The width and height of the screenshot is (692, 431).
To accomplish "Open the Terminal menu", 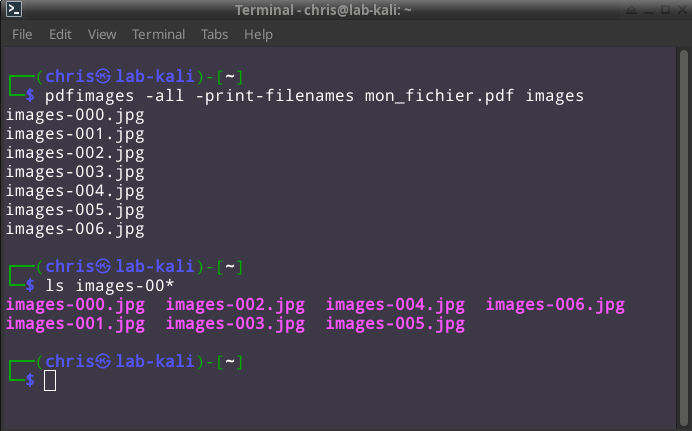I will (x=158, y=34).
